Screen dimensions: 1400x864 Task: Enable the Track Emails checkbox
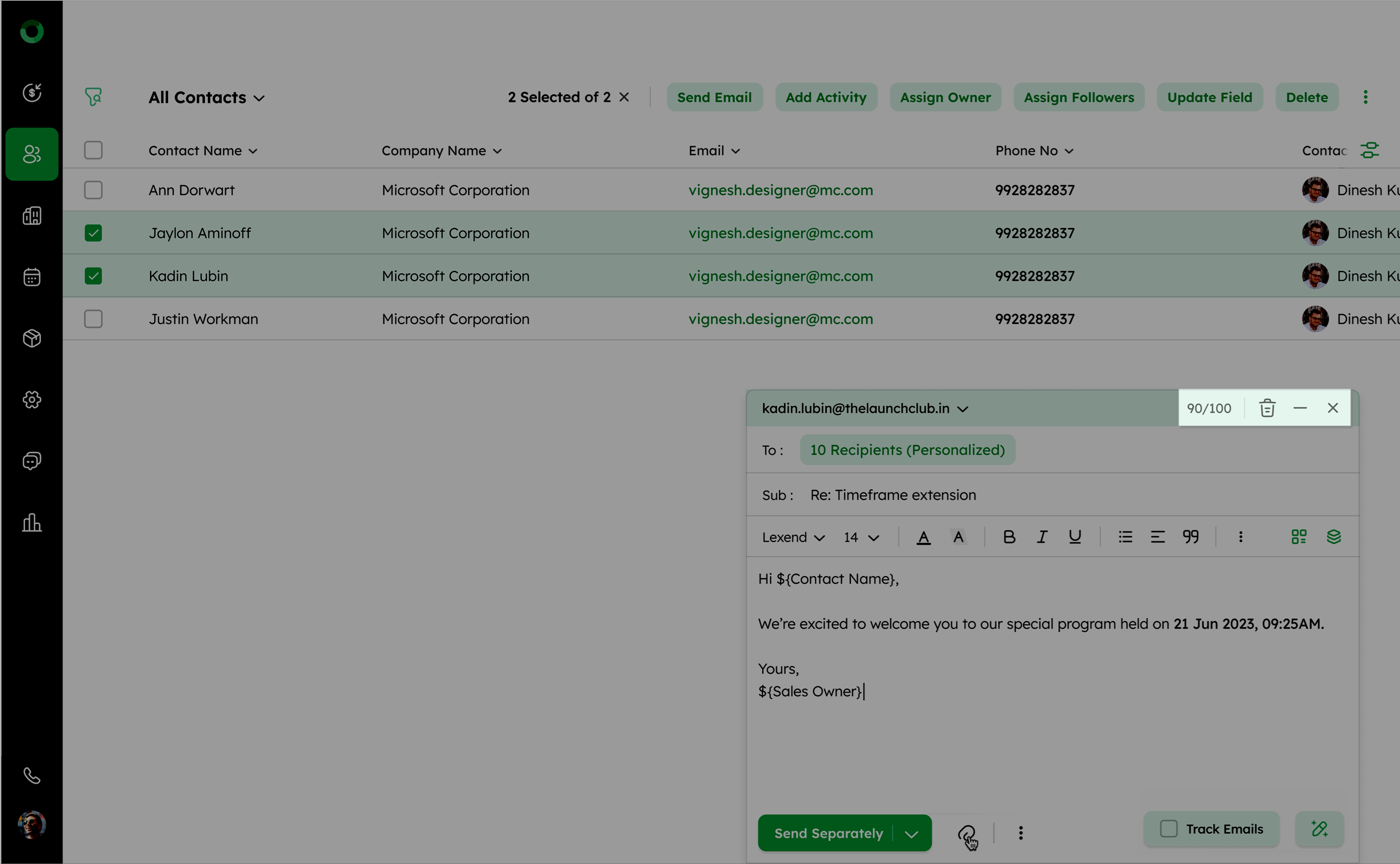[1169, 829]
